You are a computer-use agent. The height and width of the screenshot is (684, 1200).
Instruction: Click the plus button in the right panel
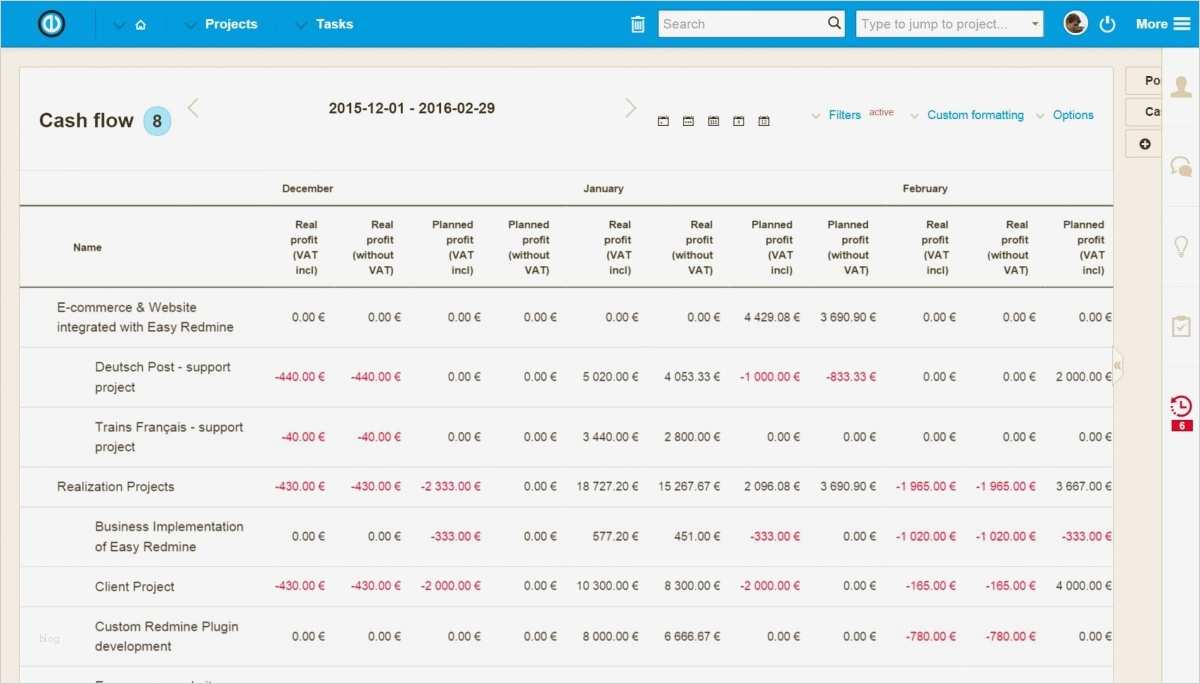(x=1145, y=144)
